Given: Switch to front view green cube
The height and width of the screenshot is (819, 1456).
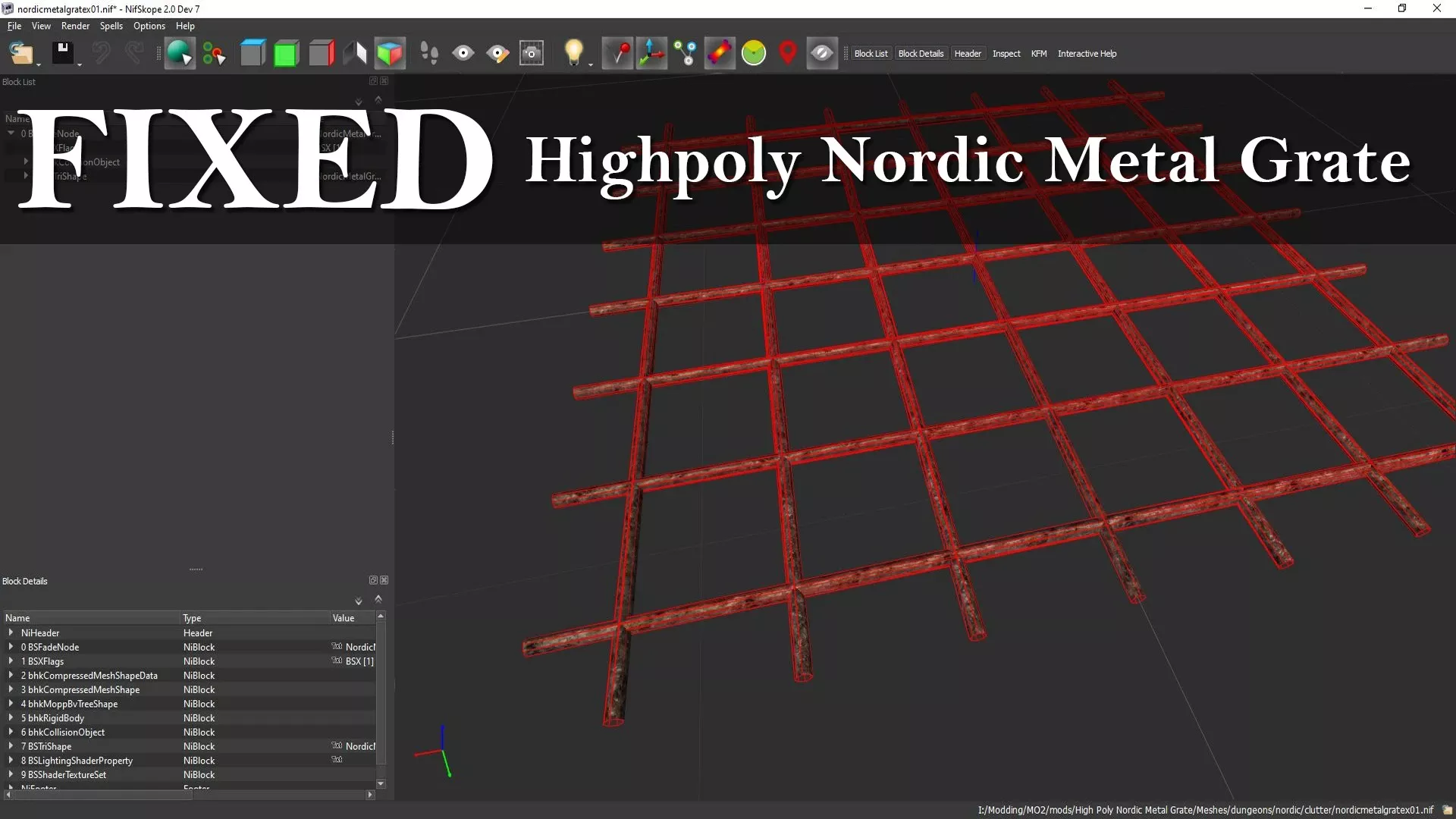Looking at the screenshot, I should 286,53.
